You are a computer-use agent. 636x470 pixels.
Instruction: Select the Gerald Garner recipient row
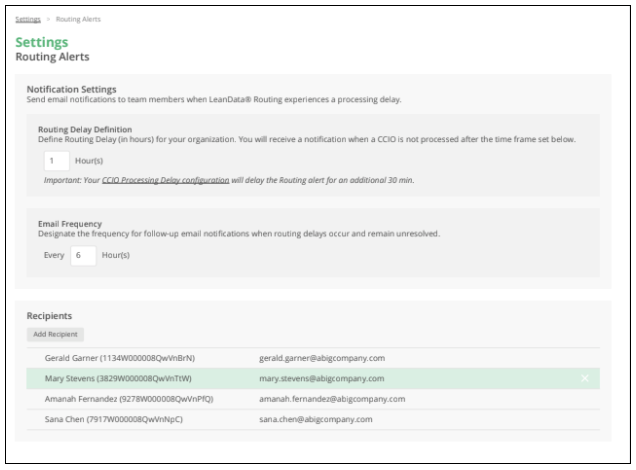[x=120, y=357]
